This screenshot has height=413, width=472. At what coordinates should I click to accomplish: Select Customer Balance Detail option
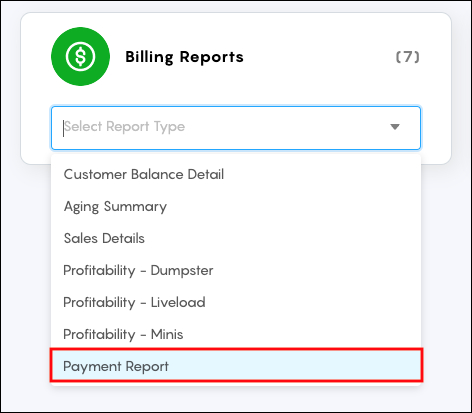pos(236,174)
